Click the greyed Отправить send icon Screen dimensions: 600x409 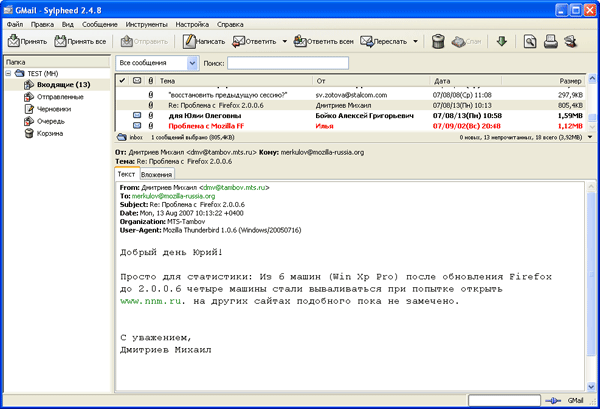tap(127, 41)
